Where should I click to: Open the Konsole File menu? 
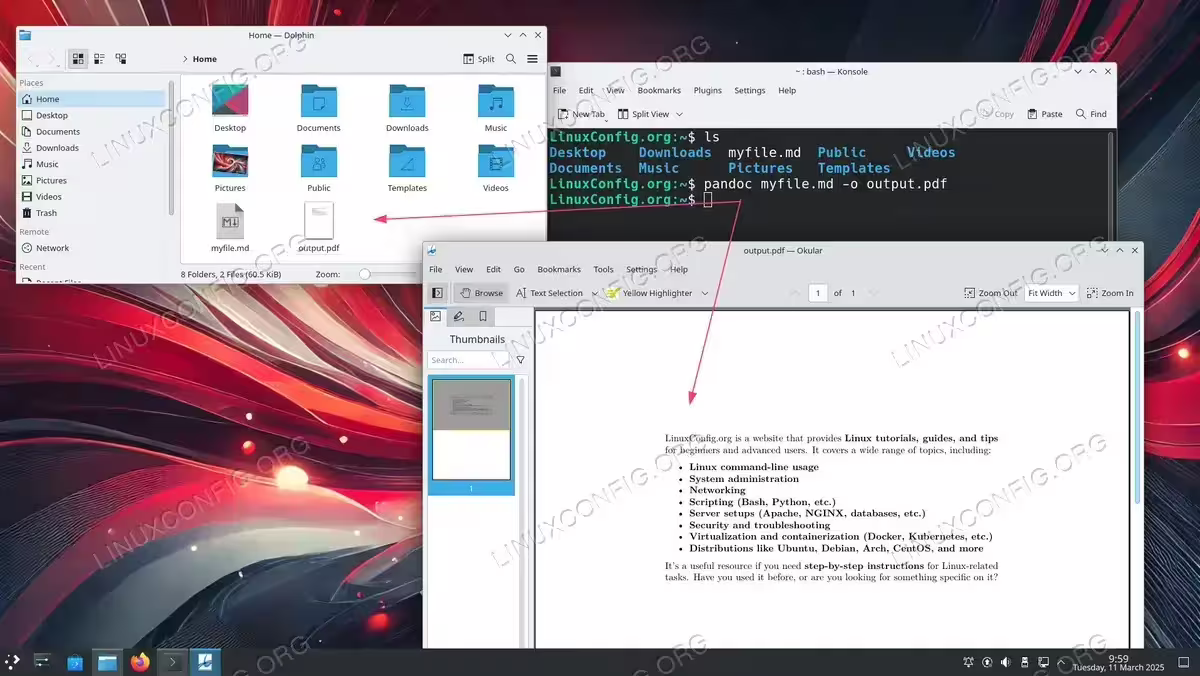[560, 90]
